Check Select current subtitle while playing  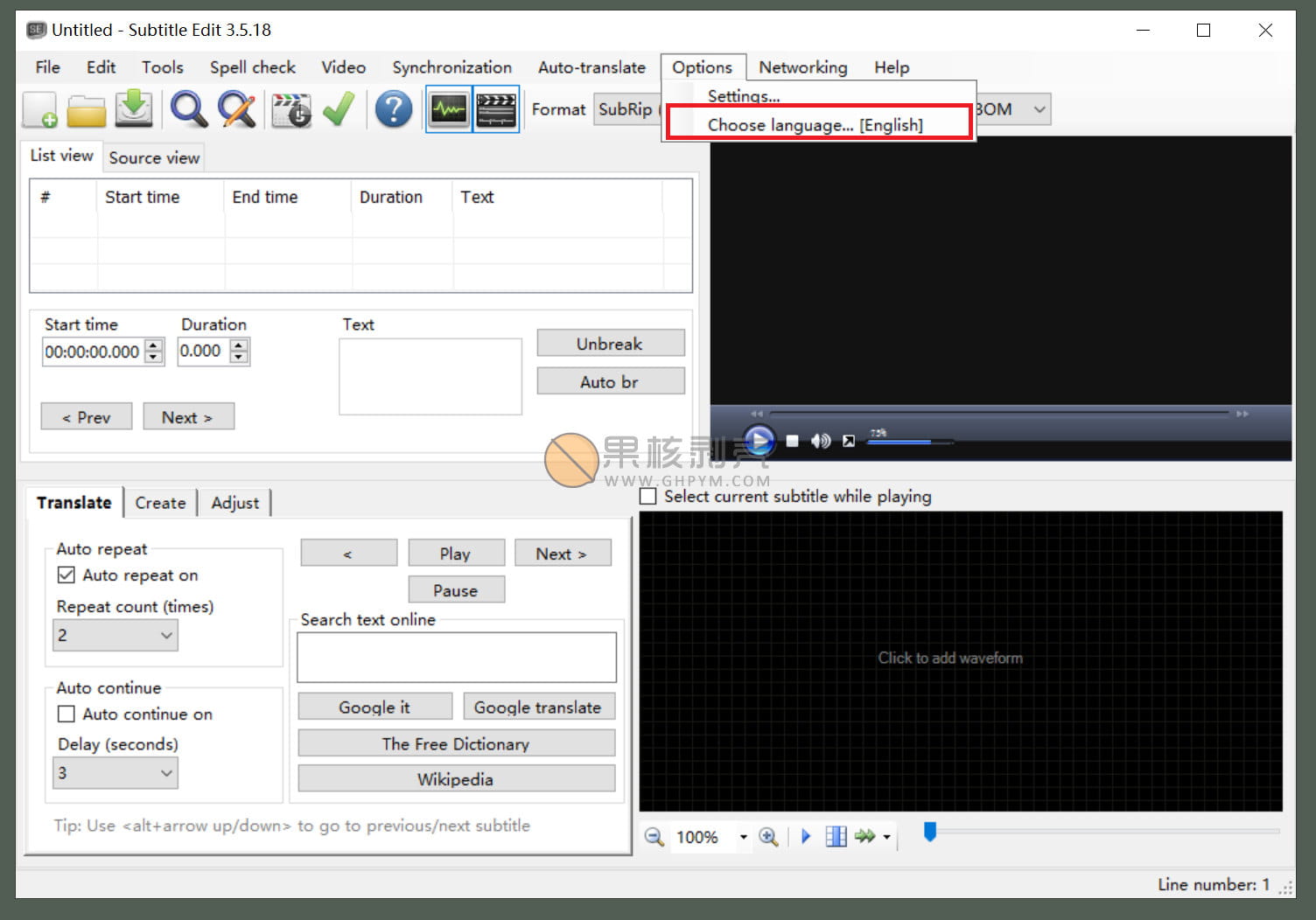[x=648, y=497]
